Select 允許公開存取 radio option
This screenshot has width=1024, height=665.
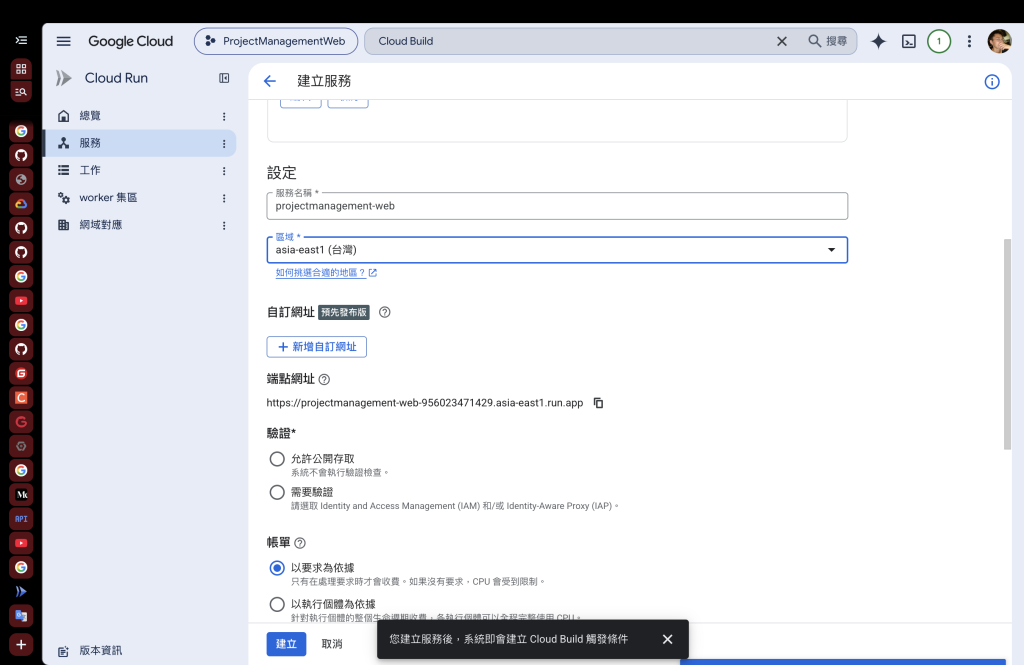pyautogui.click(x=277, y=459)
